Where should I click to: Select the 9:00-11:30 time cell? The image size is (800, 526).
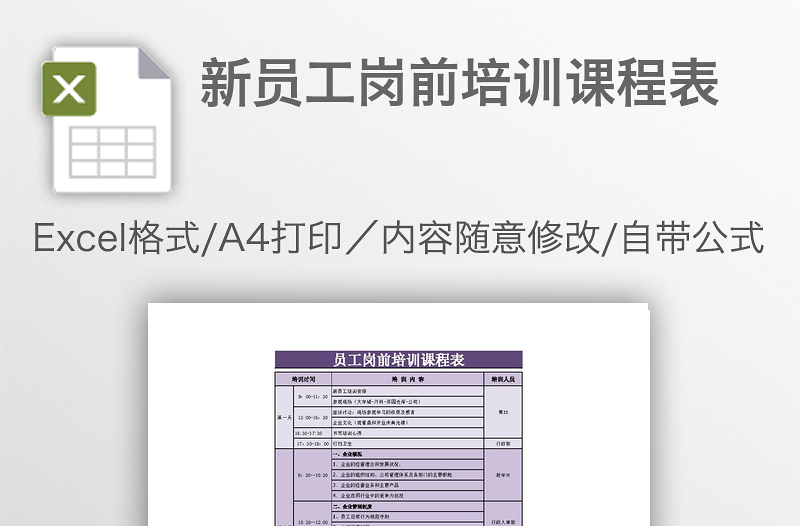pos(312,396)
